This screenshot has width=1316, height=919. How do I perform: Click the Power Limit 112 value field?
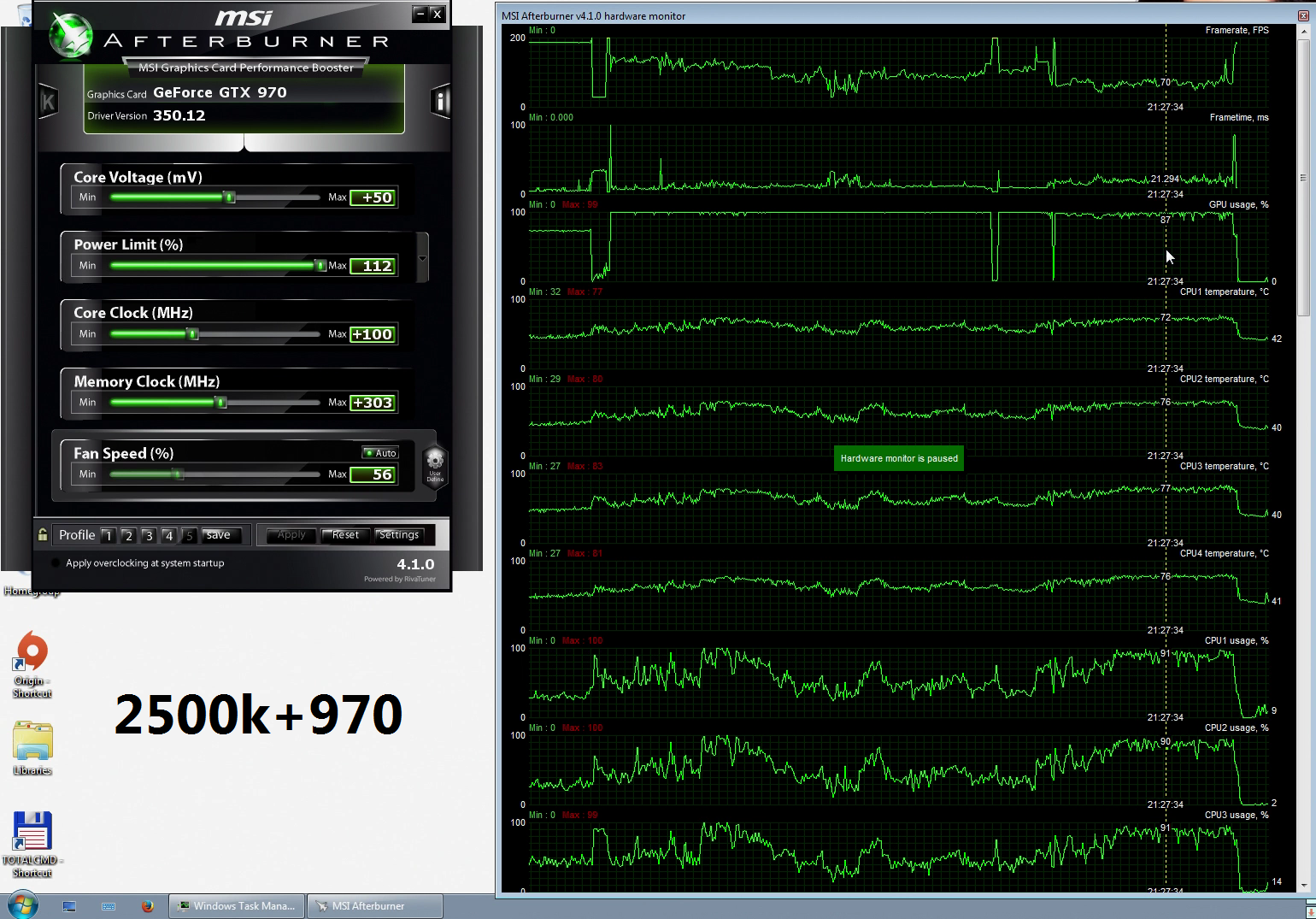373,266
